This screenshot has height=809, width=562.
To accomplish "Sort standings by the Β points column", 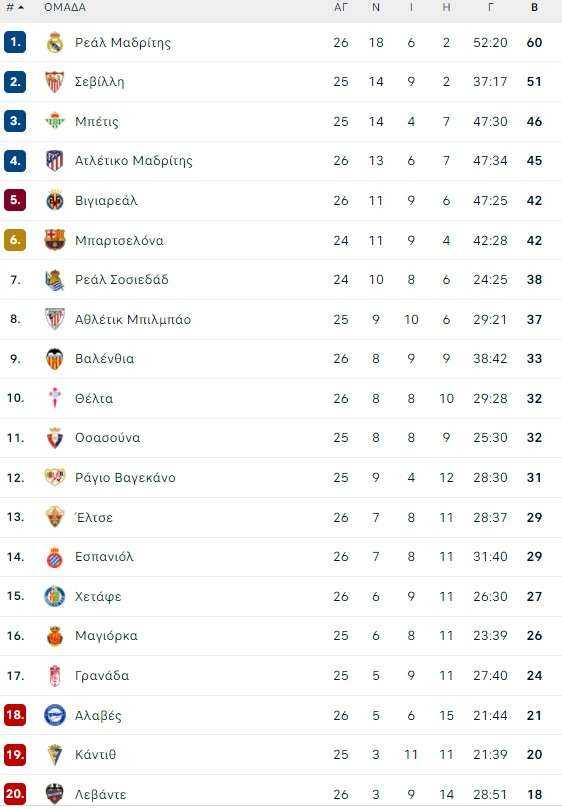I will [535, 8].
